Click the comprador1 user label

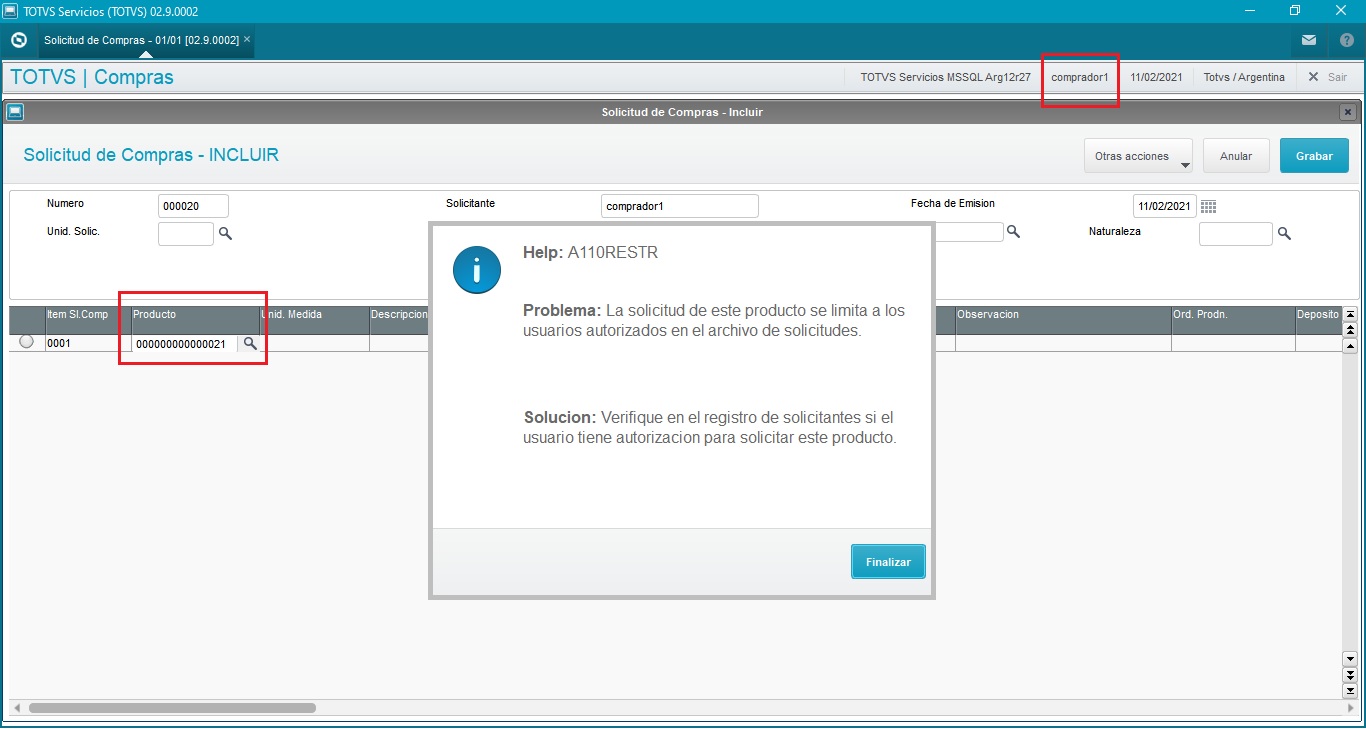pyautogui.click(x=1080, y=77)
